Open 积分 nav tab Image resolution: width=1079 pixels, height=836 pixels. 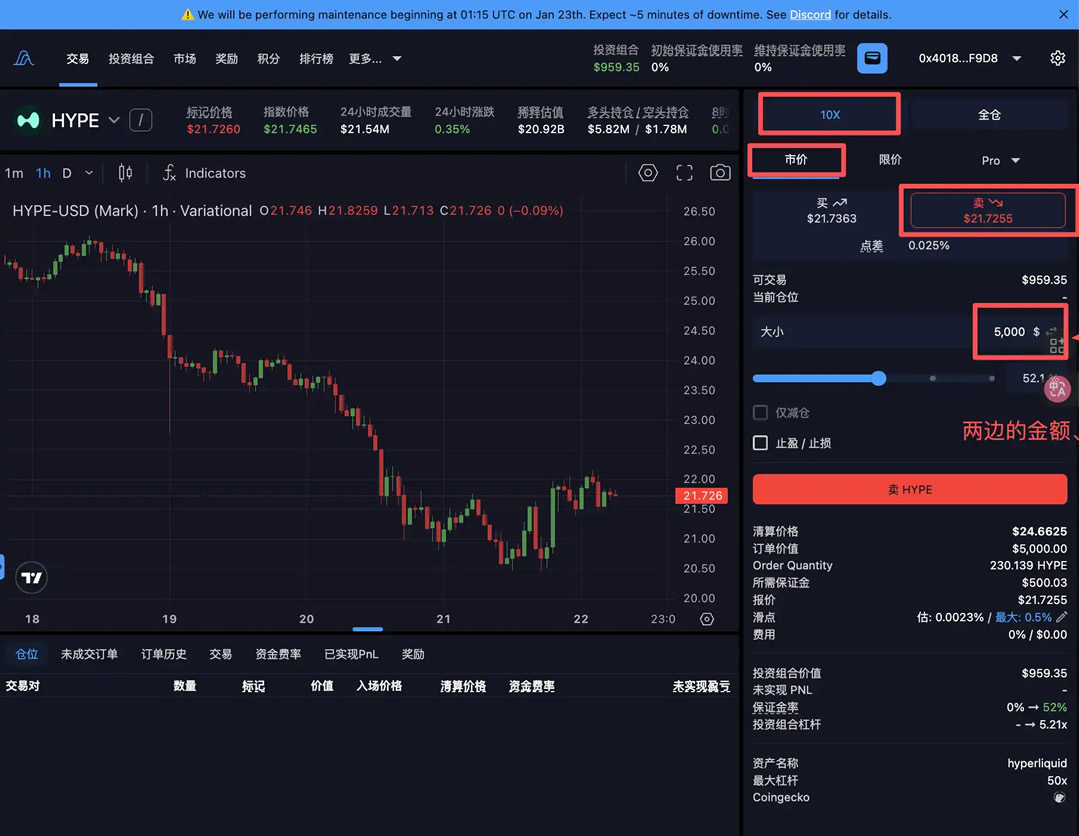pos(268,58)
